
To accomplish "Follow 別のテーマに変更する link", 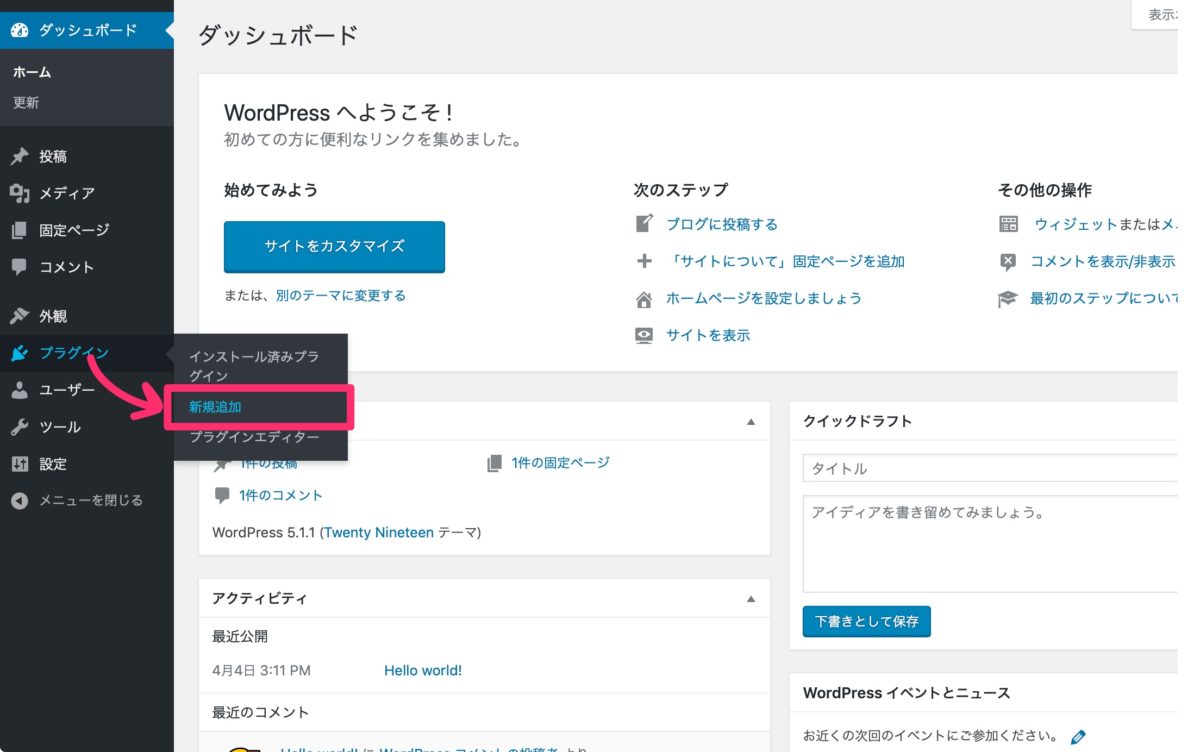I will pos(341,295).
